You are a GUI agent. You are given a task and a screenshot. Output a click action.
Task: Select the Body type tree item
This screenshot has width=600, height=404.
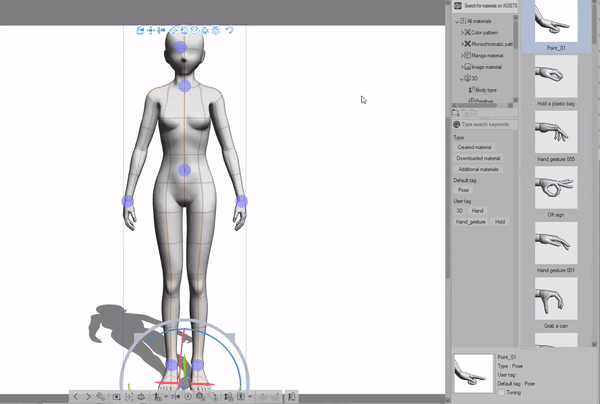(483, 90)
